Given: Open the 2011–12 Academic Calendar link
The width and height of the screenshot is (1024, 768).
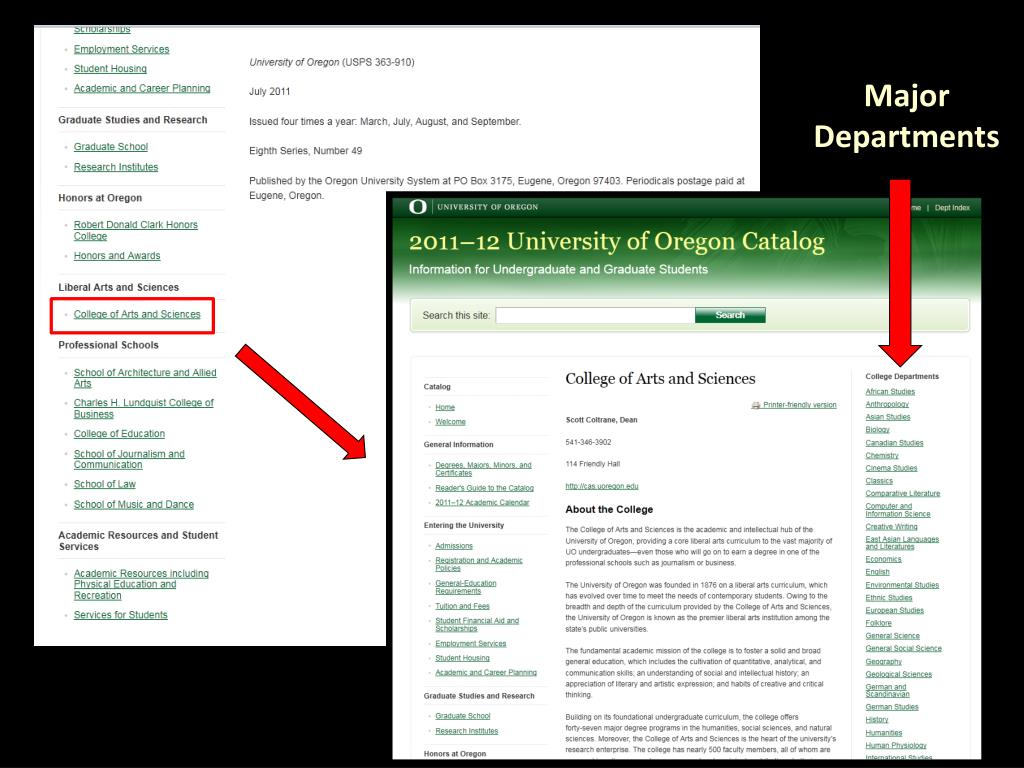Looking at the screenshot, I should click(482, 503).
